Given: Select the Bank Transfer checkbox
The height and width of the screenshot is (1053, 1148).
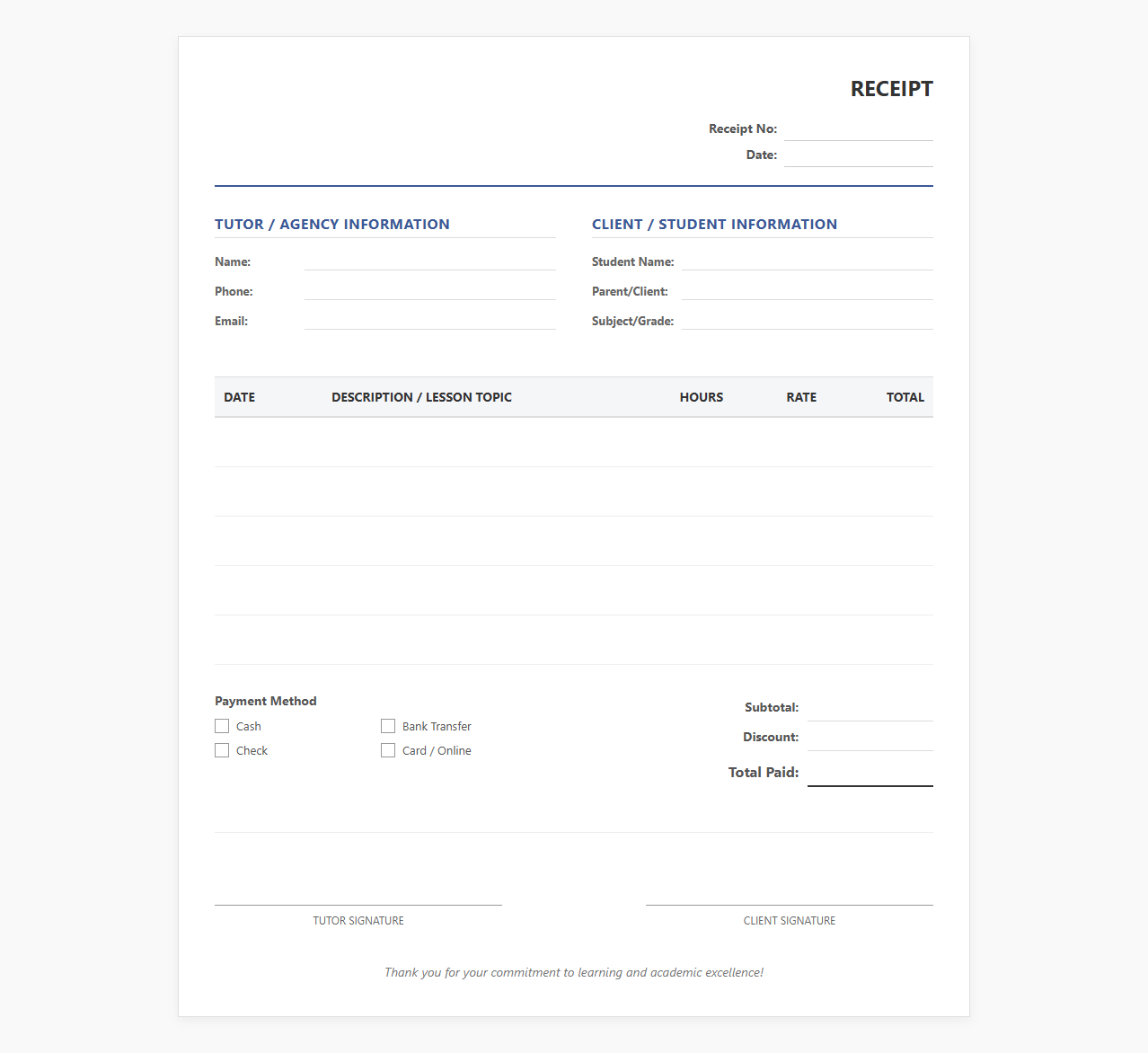Looking at the screenshot, I should [388, 726].
